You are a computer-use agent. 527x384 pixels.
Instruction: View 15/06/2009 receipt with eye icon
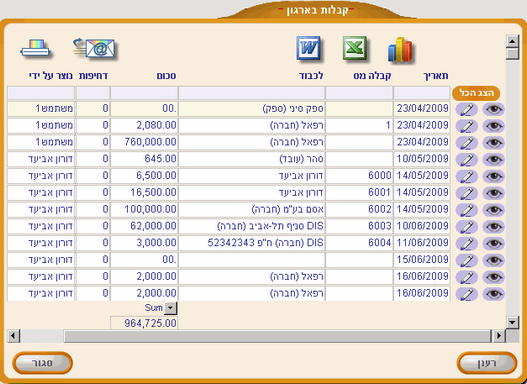493,260
